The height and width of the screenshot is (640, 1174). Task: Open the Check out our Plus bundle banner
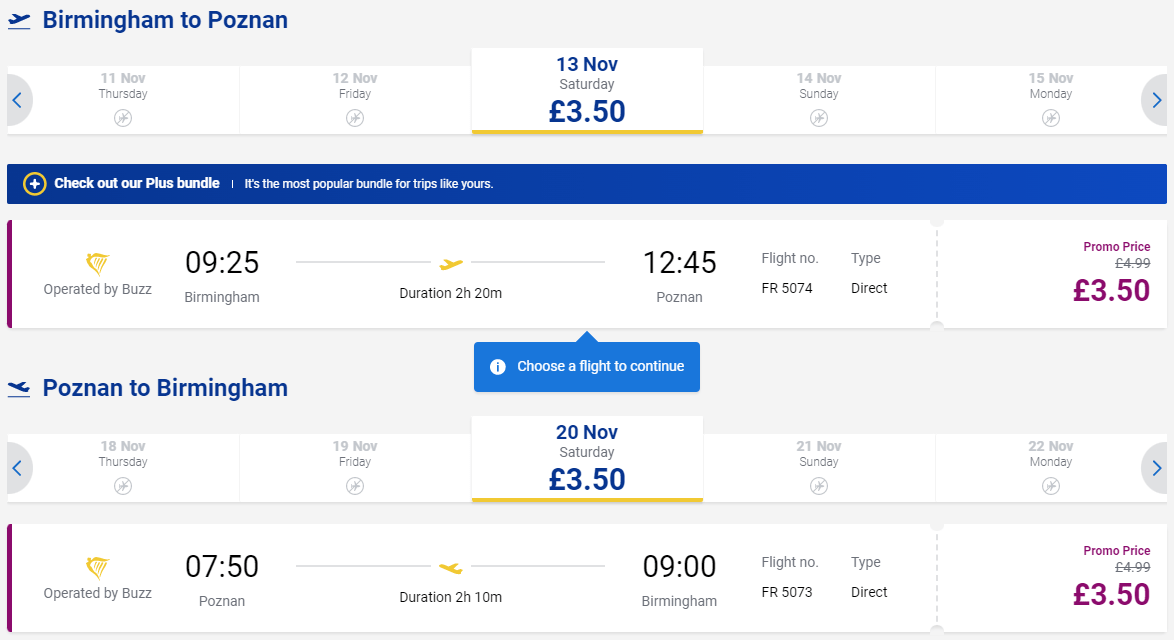[587, 183]
